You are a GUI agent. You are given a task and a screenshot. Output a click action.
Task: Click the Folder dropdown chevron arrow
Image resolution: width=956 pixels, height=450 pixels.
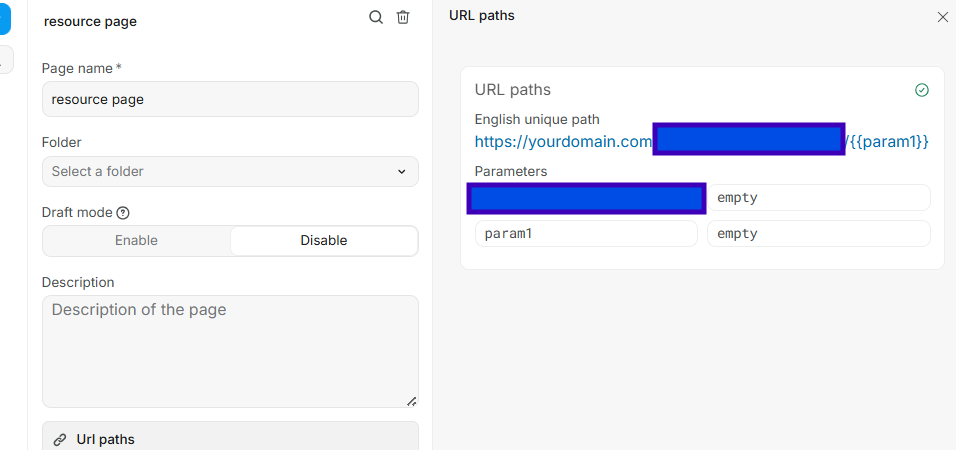pos(401,172)
